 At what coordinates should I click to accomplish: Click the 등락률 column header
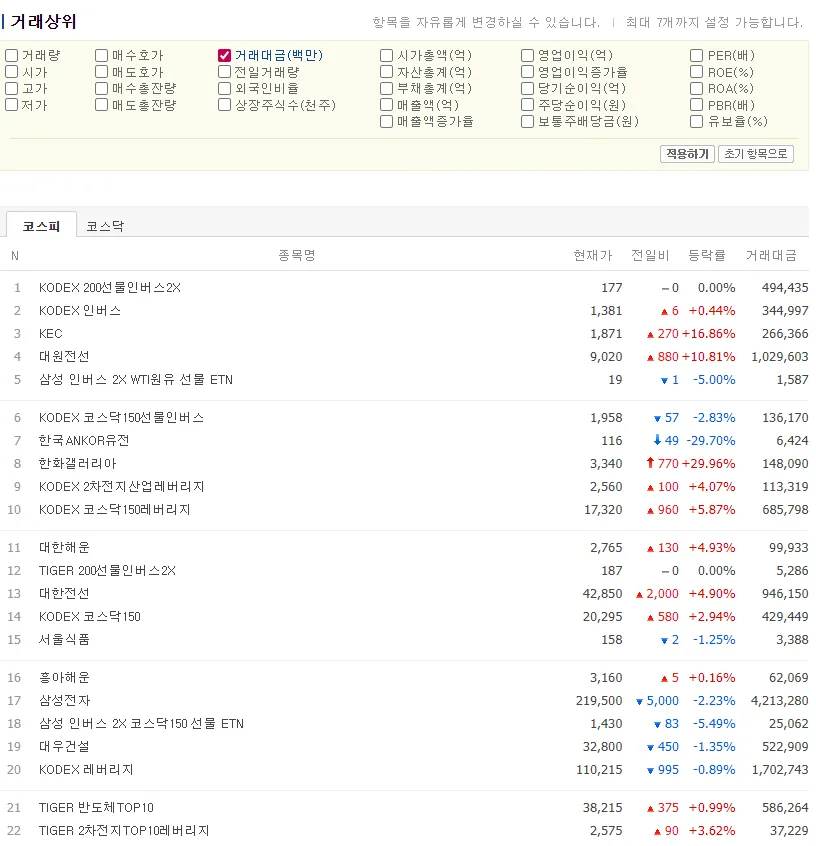[706, 255]
